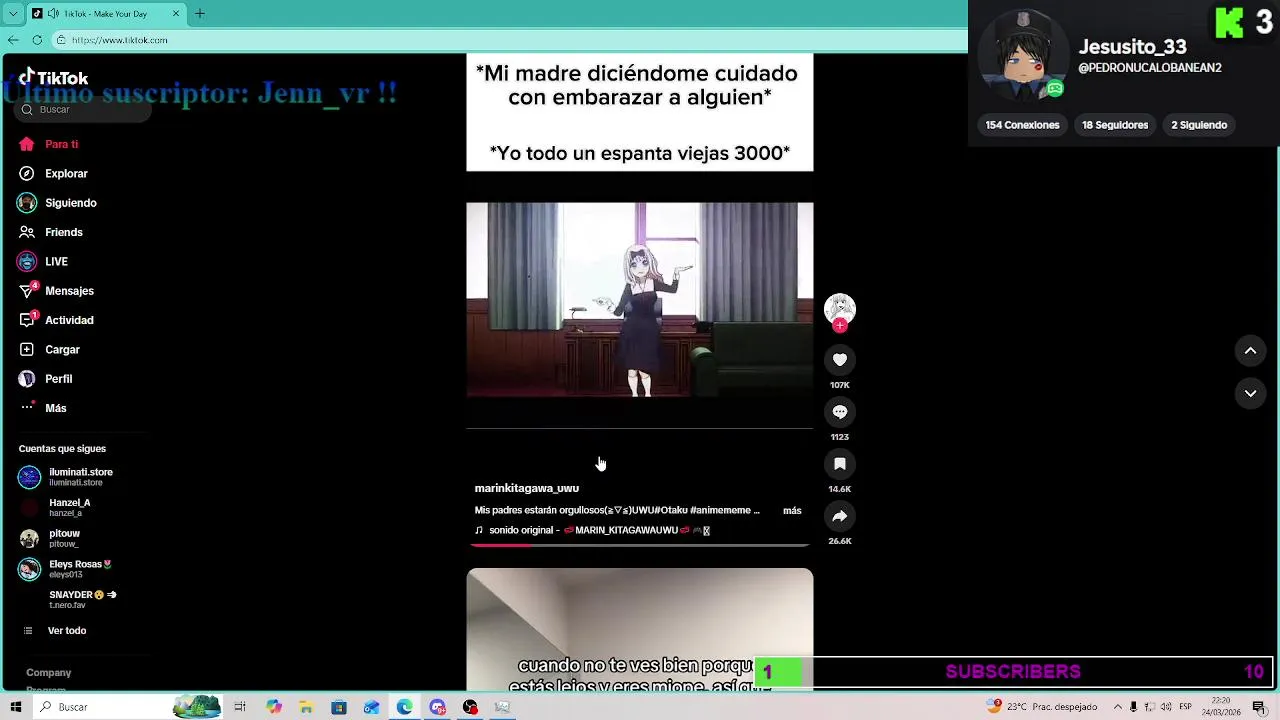The height and width of the screenshot is (720, 1280).
Task: Pause the anime girl dancing video
Action: (x=640, y=300)
